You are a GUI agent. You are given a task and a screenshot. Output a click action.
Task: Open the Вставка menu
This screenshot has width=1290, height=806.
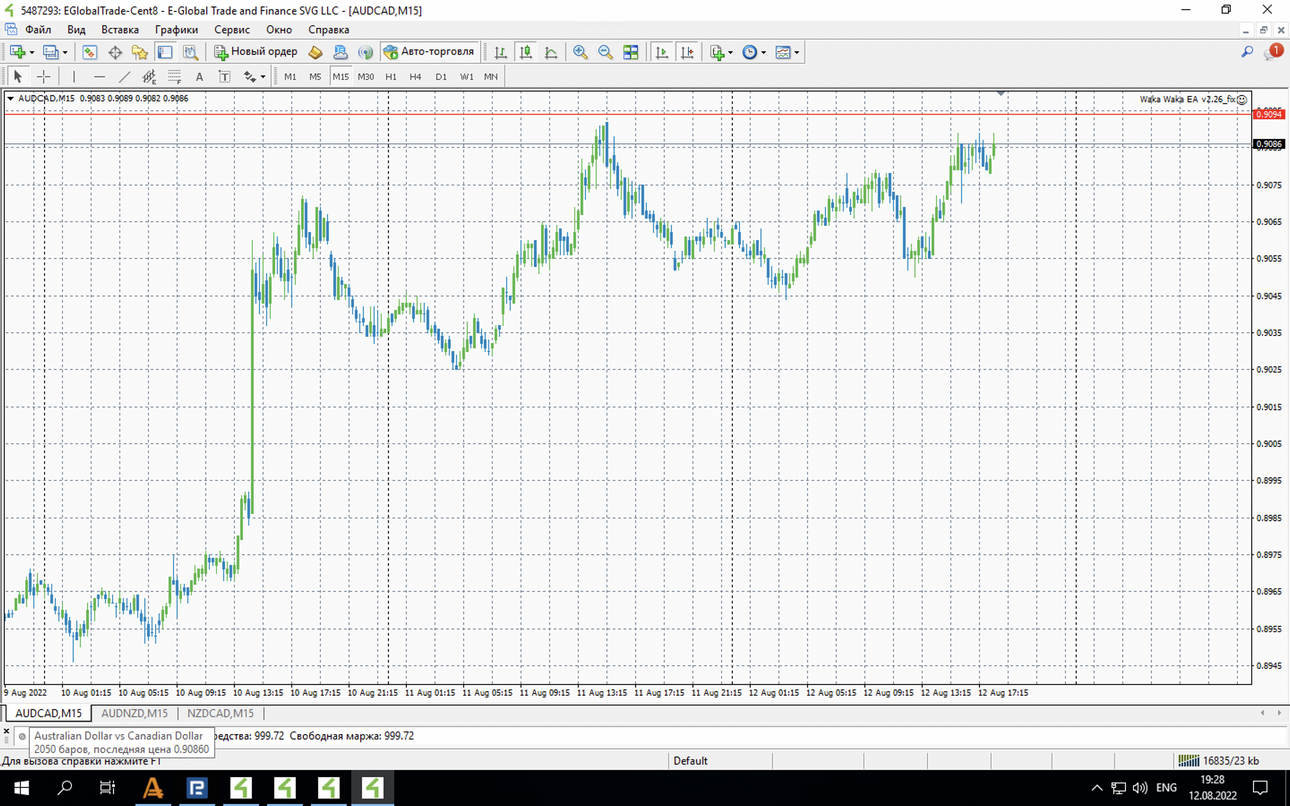point(120,30)
